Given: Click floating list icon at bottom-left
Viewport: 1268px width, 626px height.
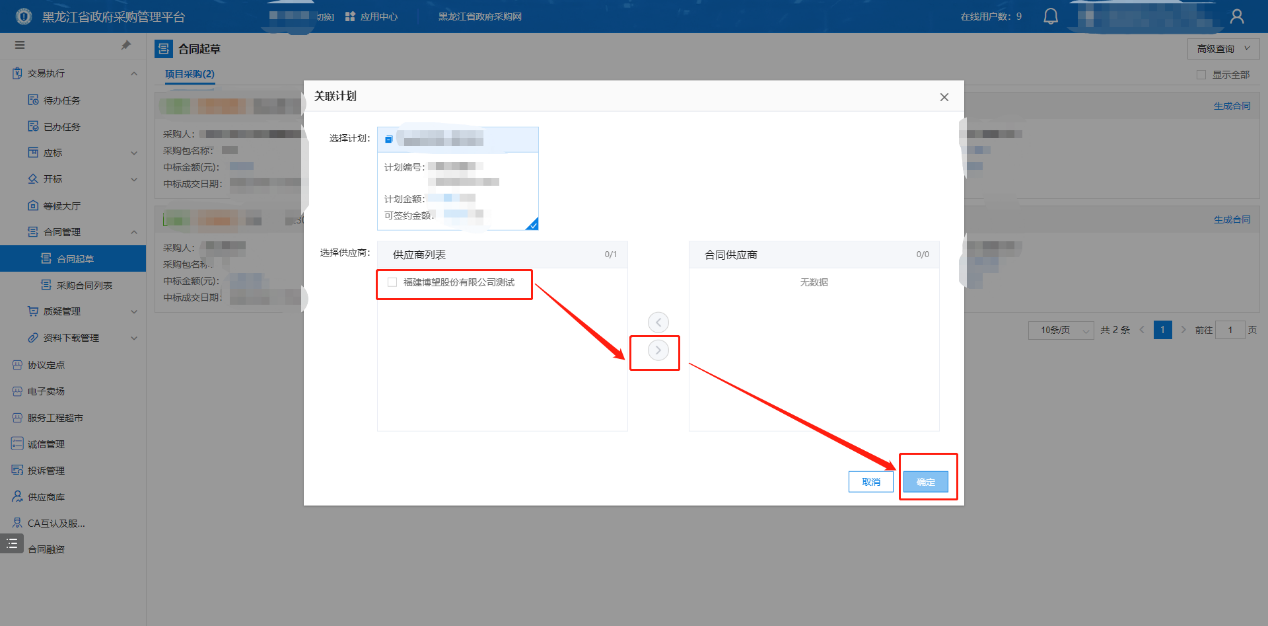Looking at the screenshot, I should 12,543.
